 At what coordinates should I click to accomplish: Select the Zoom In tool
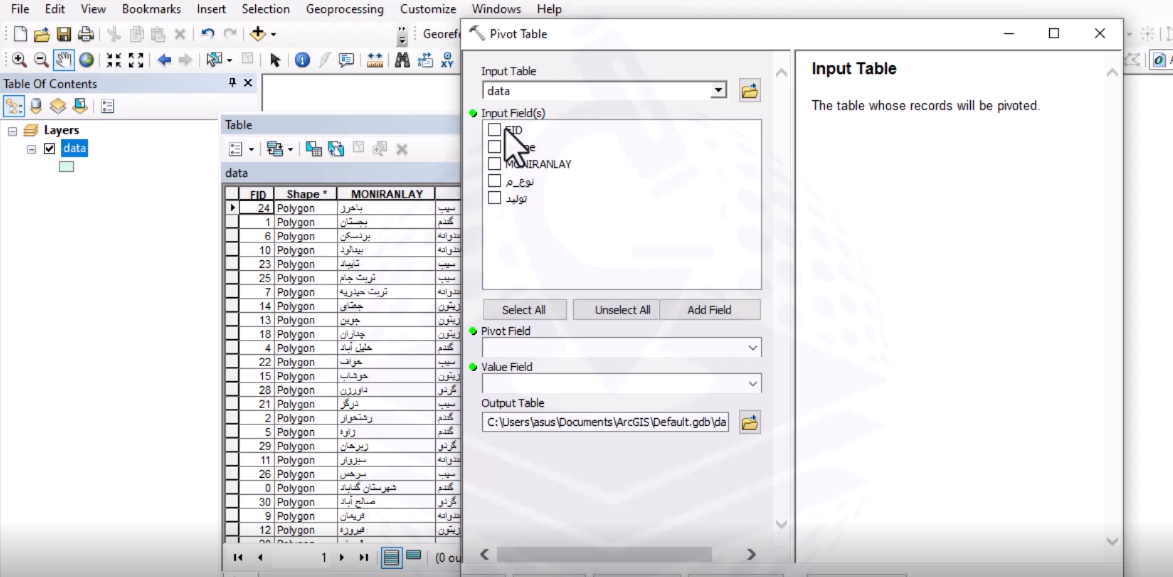pos(19,60)
